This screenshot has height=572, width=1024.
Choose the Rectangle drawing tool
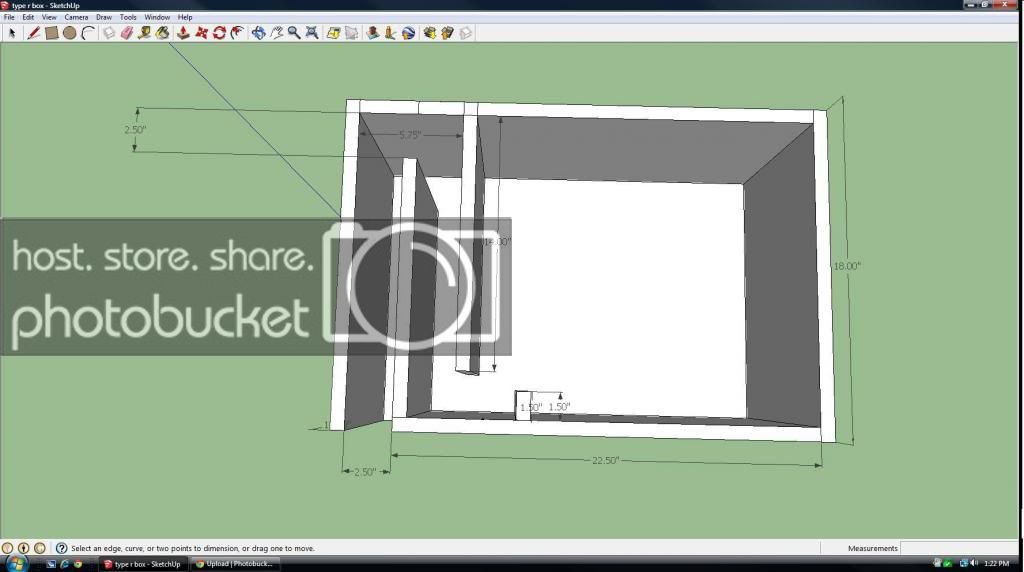click(x=52, y=33)
